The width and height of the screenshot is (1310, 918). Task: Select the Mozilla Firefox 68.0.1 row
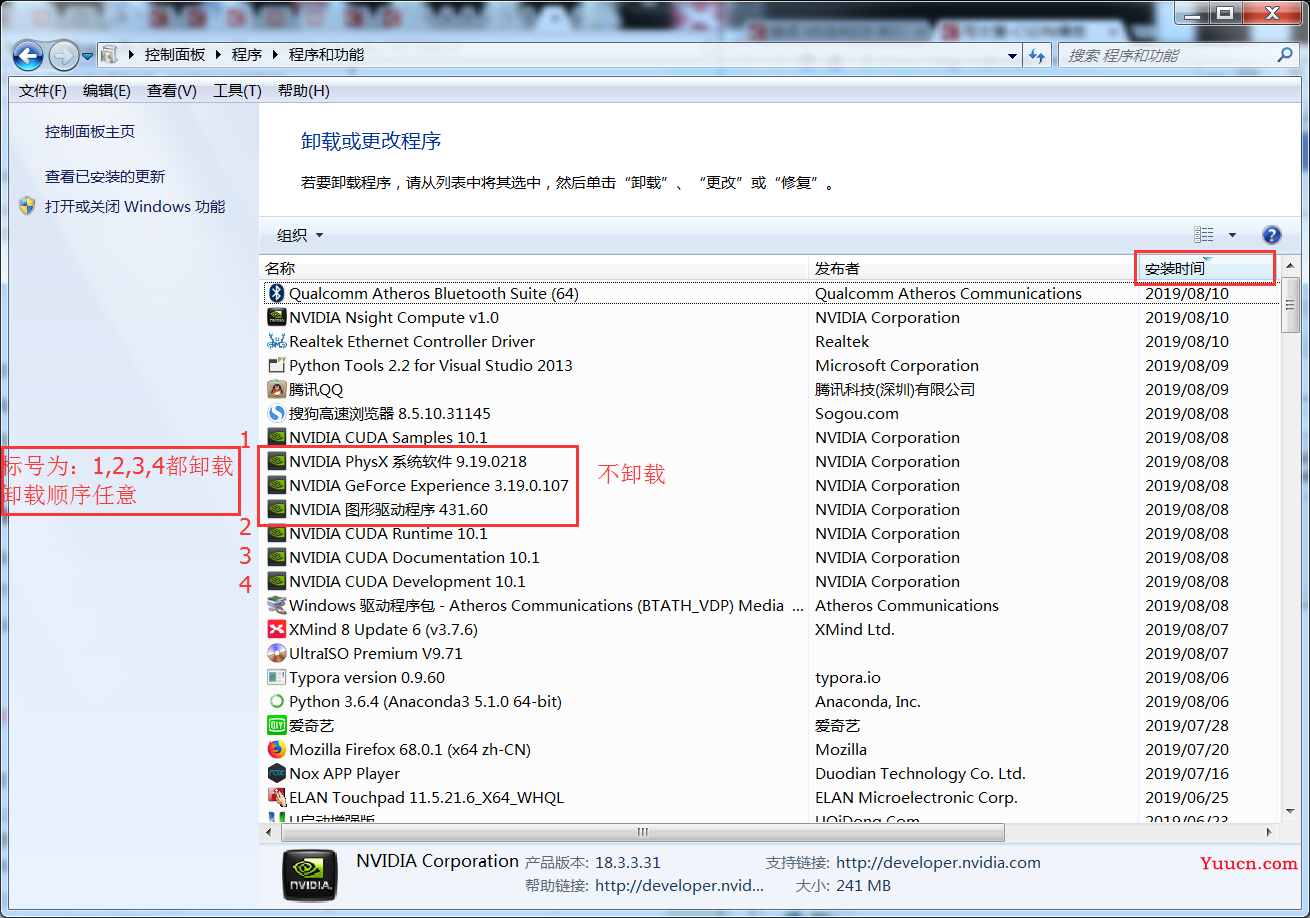[x=770, y=750]
